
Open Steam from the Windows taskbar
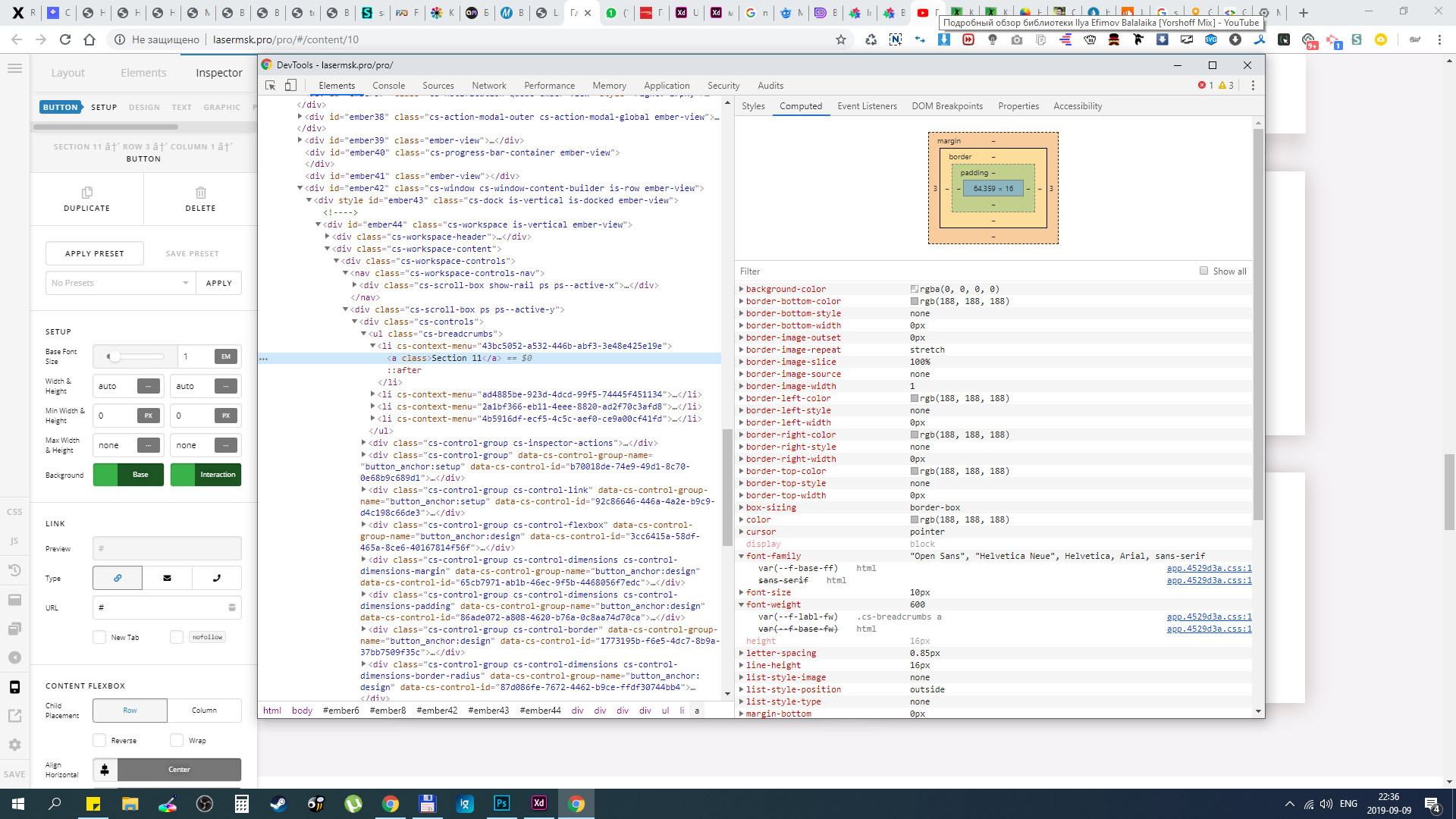coord(278,804)
